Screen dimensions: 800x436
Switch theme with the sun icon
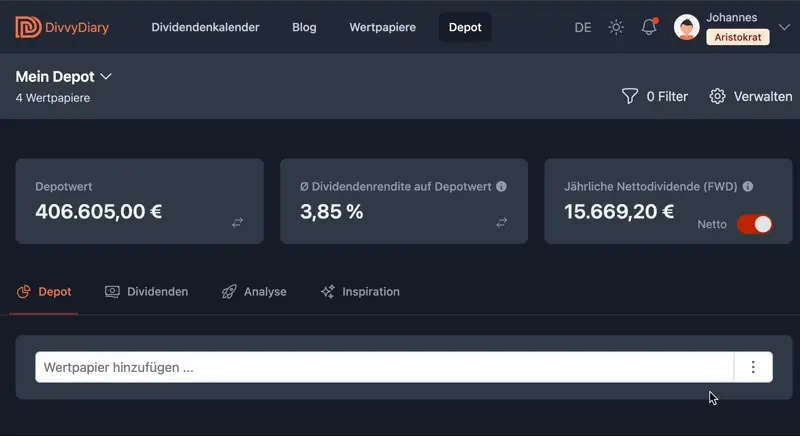(616, 27)
